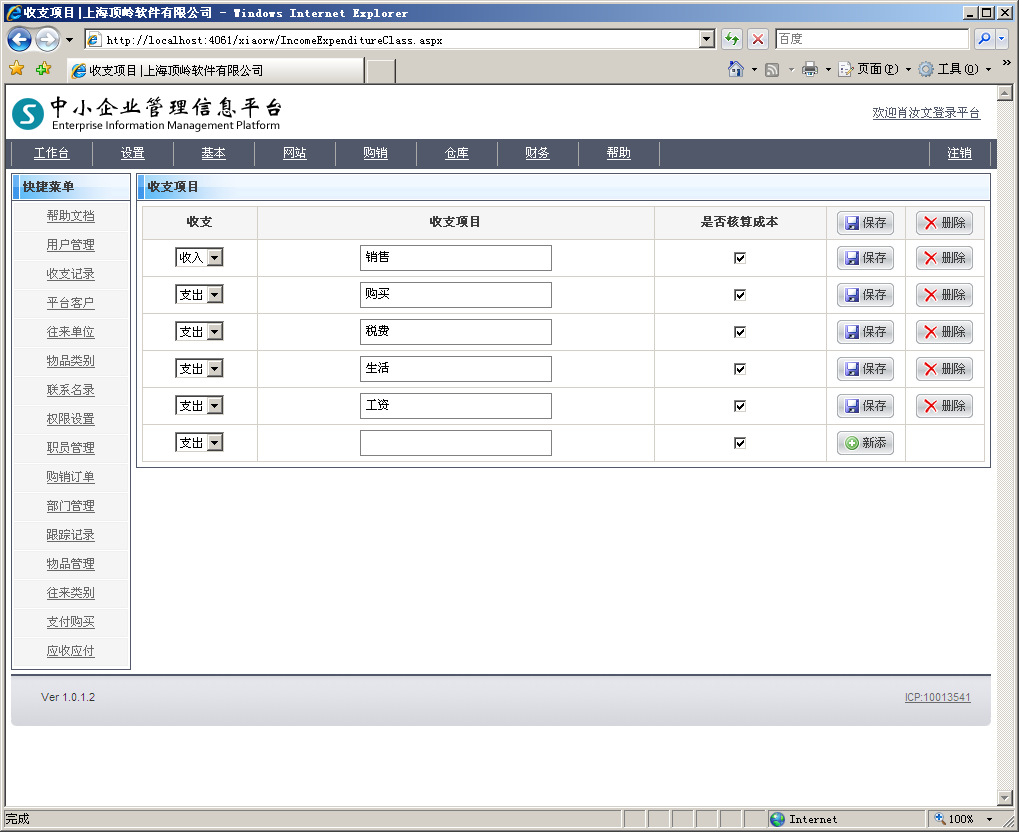
Task: Click the empty 收支项目 text field
Action: (x=455, y=443)
